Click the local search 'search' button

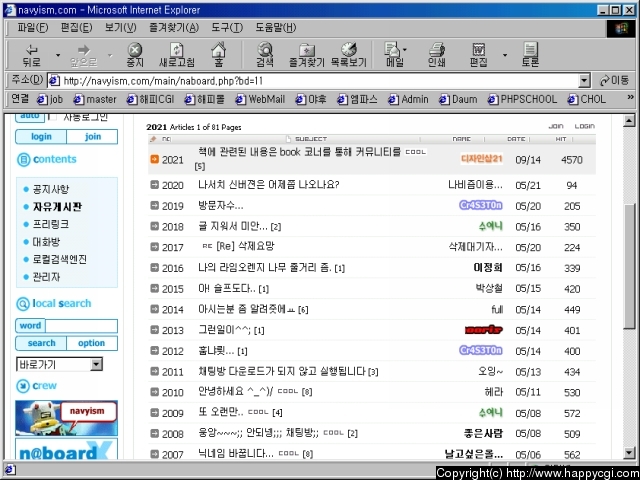(41, 343)
